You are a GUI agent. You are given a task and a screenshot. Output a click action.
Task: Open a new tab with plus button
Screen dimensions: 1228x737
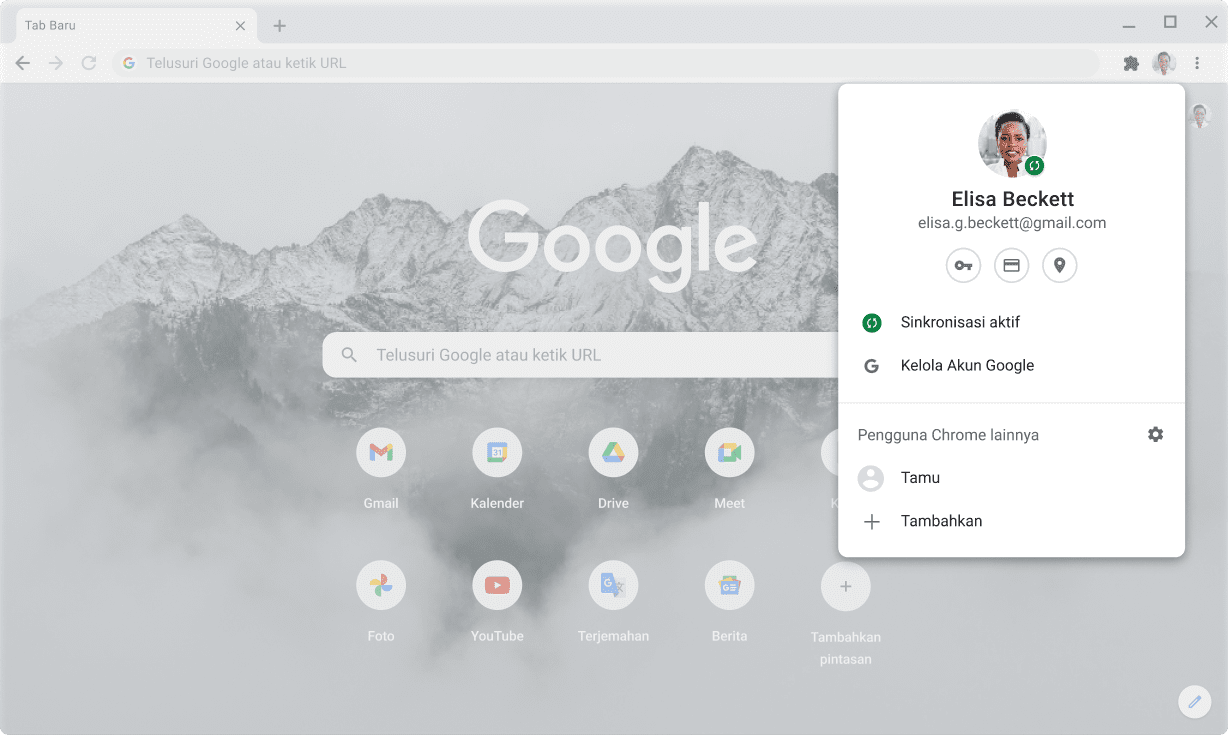tap(280, 26)
